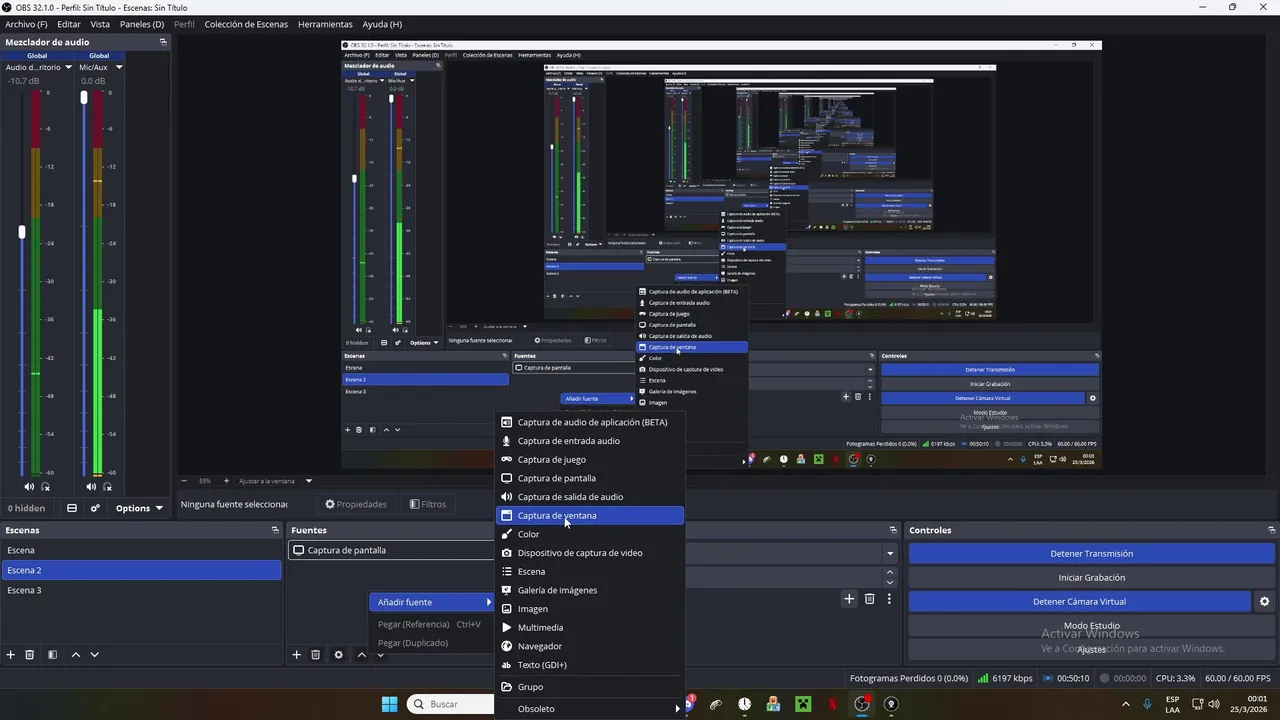Add a source with plus icon in Fuentes

click(x=296, y=654)
